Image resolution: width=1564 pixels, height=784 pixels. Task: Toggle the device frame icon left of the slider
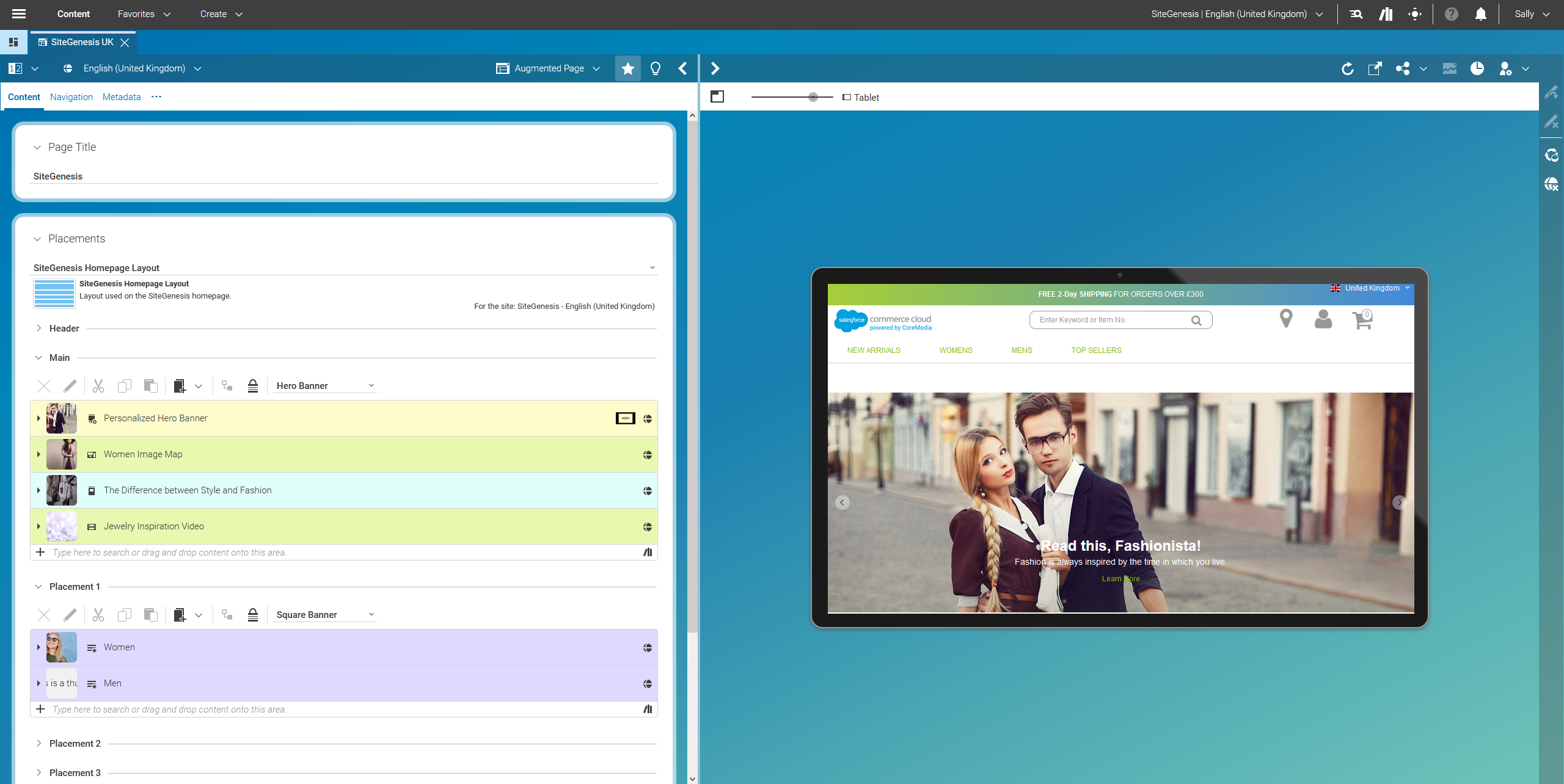718,96
